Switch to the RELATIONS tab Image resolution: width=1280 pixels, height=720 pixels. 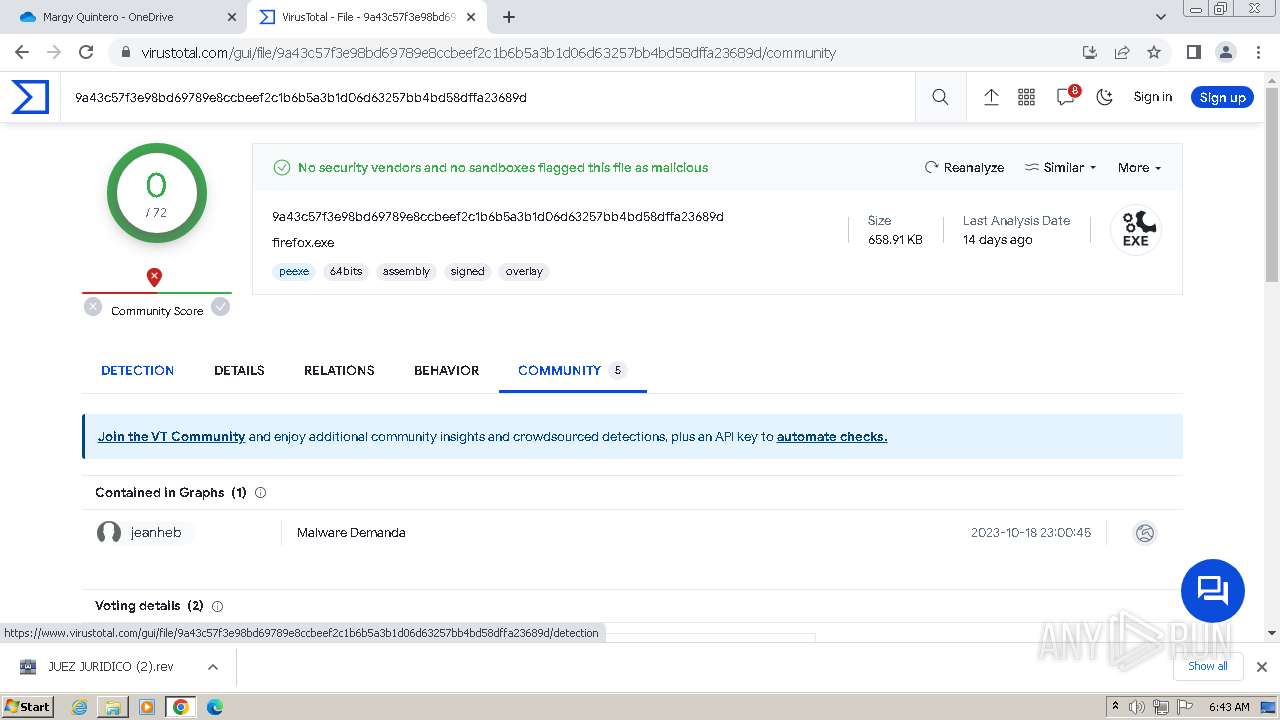coord(339,370)
